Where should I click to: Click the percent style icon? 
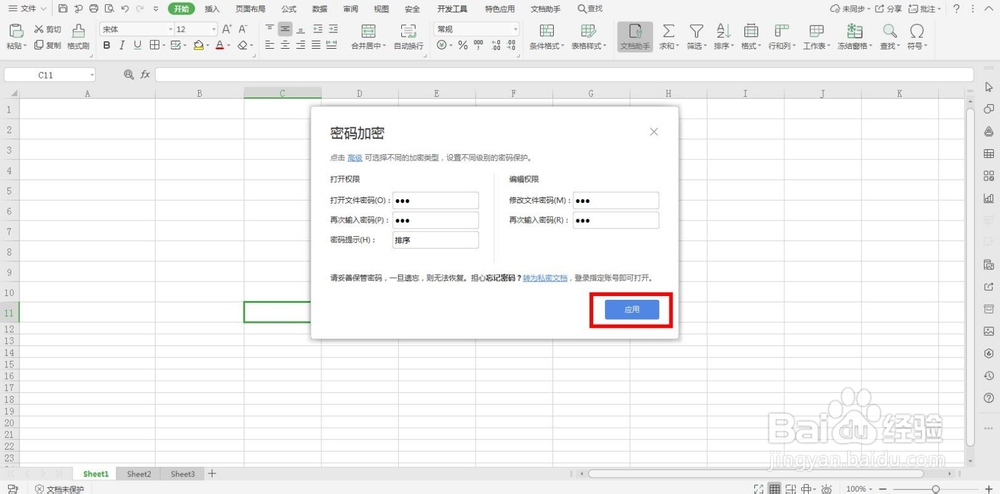pyautogui.click(x=463, y=45)
